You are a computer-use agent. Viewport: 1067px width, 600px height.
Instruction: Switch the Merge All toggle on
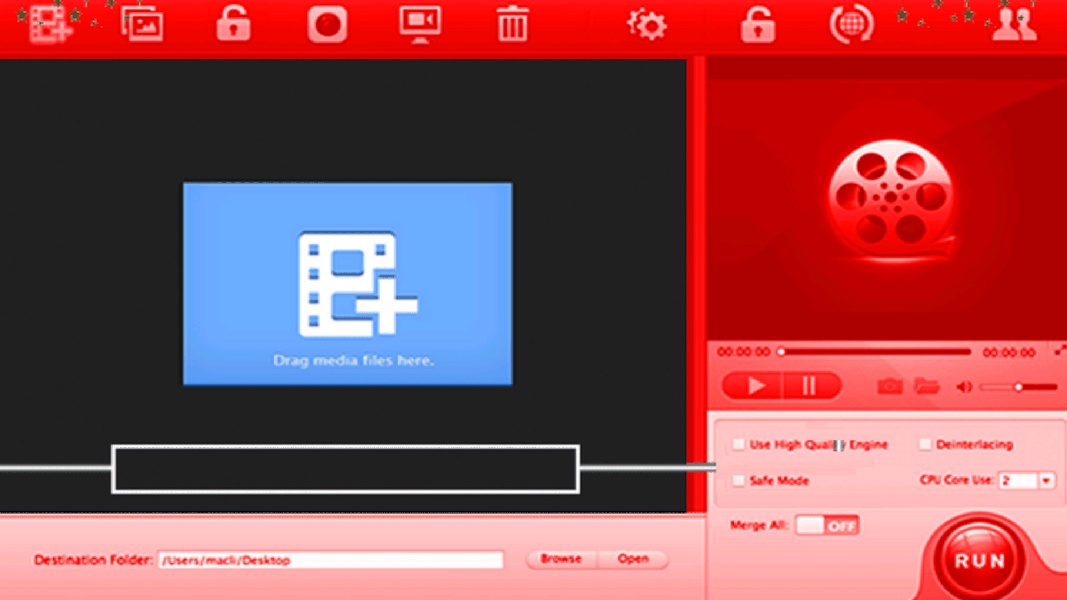(827, 525)
